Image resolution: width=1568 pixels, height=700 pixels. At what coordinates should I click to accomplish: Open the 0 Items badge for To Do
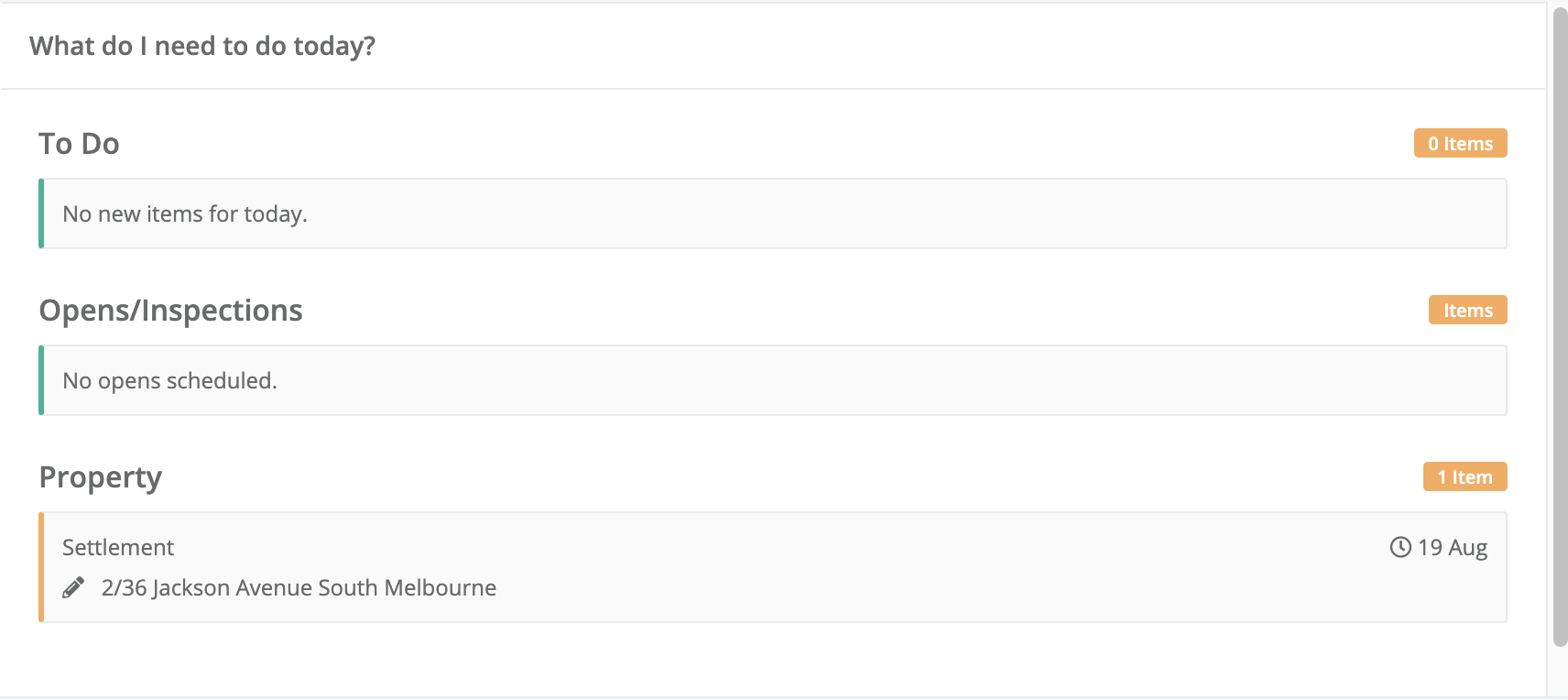[x=1460, y=144]
